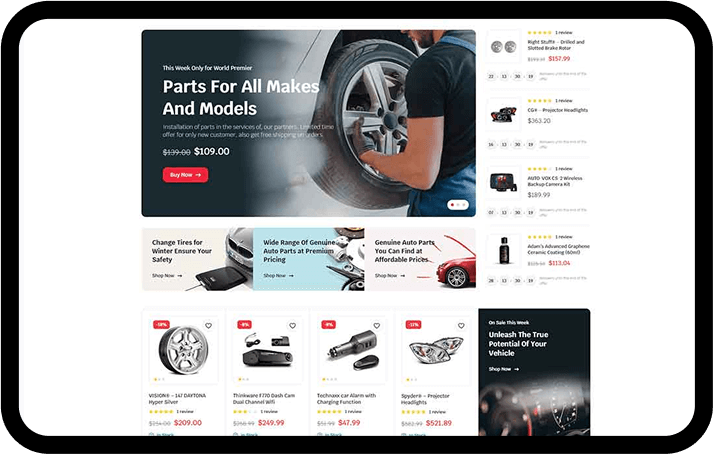Click heart icon on Spyder Projector Headlights card
Viewport: 713px width, 454px height.
(x=461, y=326)
